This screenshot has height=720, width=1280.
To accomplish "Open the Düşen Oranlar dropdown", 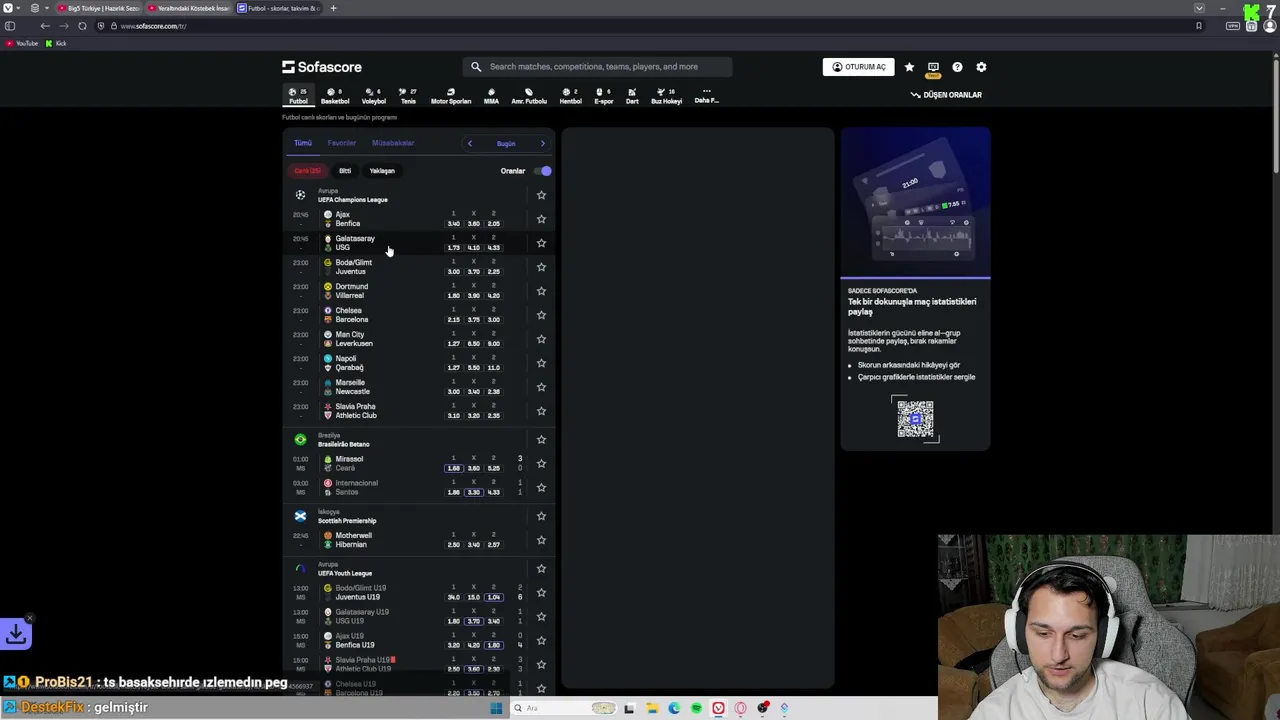I will tap(946, 95).
